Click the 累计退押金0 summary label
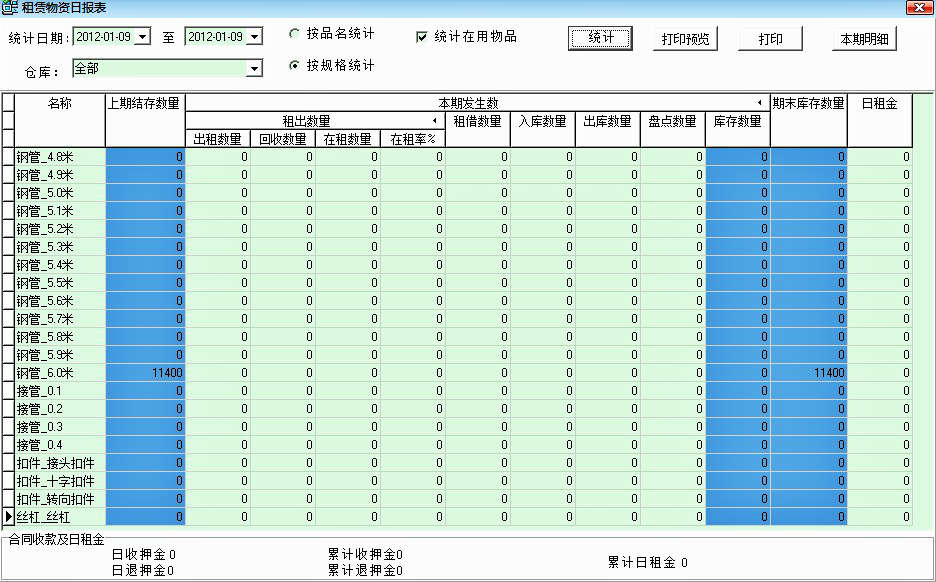 365,570
